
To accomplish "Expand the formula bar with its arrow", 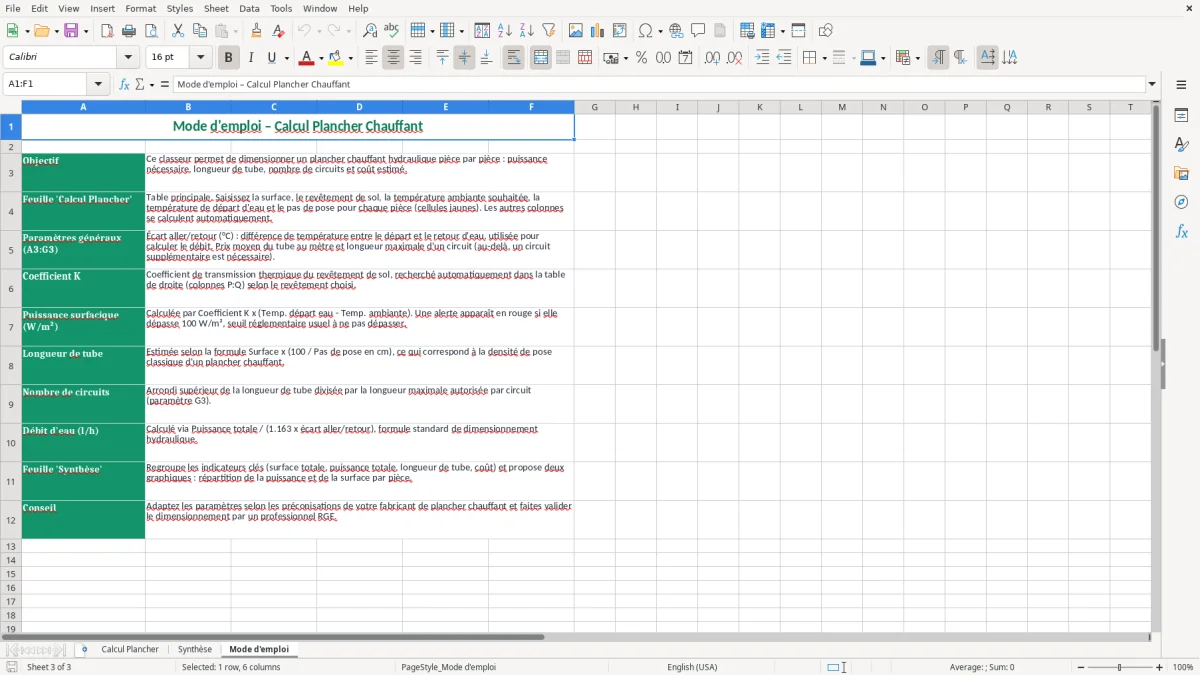I will coord(1152,84).
